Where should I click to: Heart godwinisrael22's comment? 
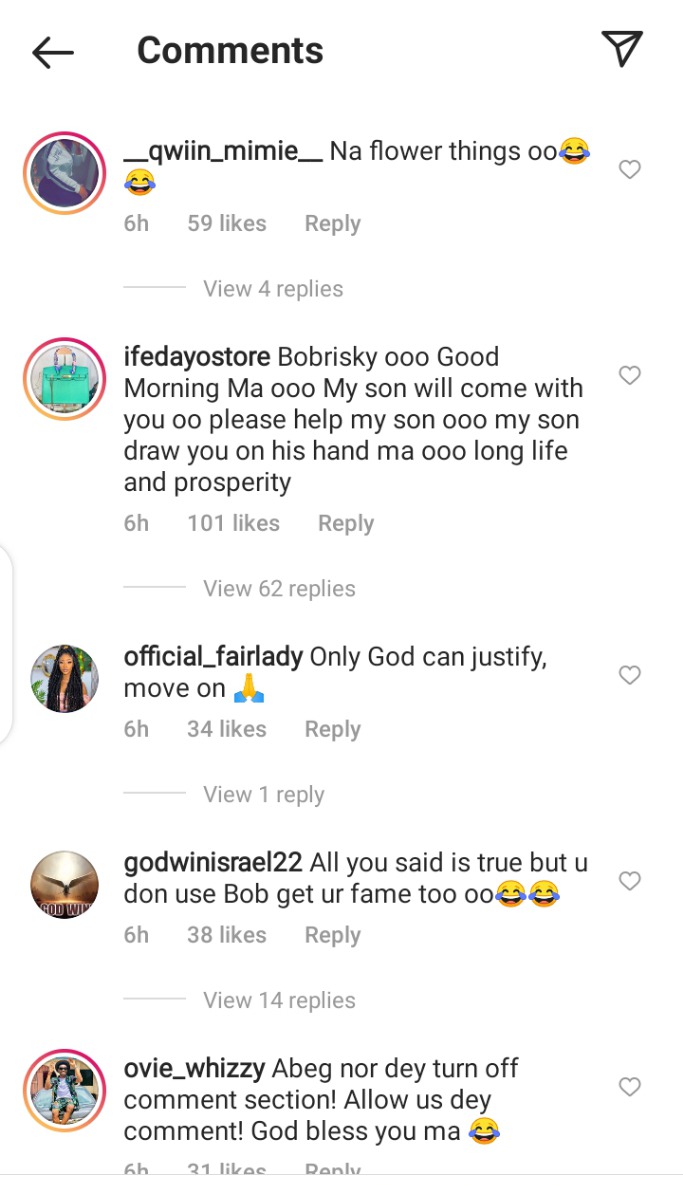(x=629, y=880)
